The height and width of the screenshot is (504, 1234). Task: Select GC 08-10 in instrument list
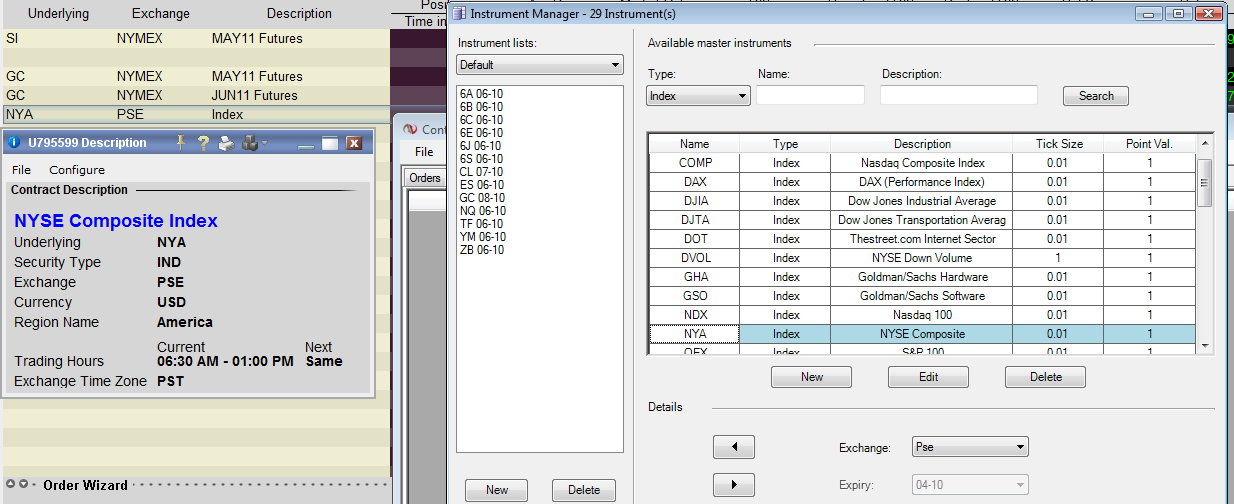[481, 198]
